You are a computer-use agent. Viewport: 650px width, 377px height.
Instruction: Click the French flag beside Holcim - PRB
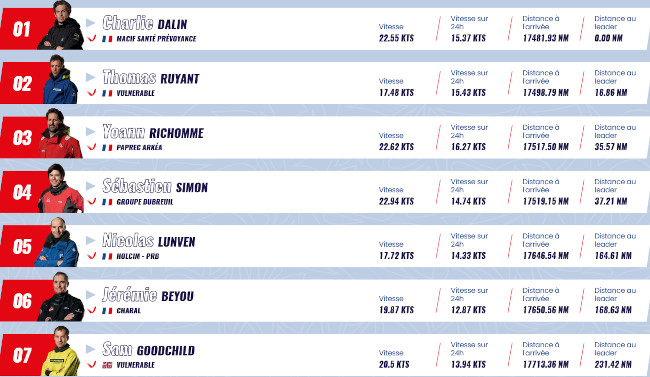tap(107, 256)
